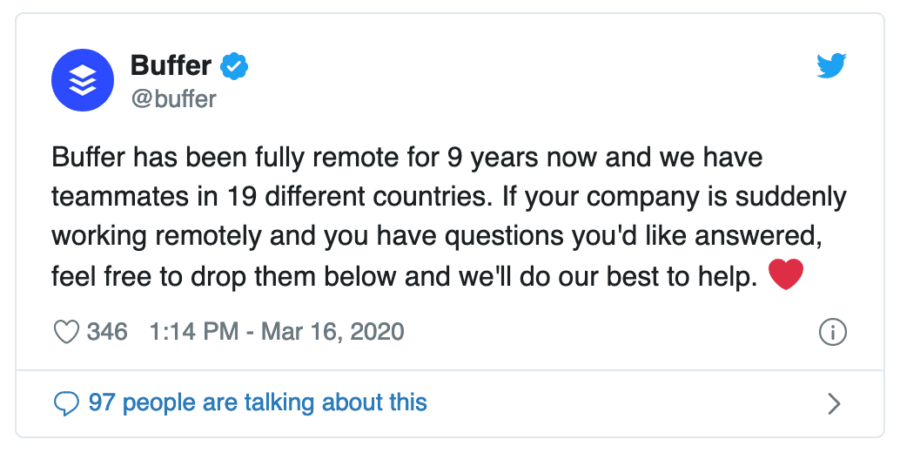Expand the conversation with the right chevron
This screenshot has width=900, height=453.
pos(834,404)
